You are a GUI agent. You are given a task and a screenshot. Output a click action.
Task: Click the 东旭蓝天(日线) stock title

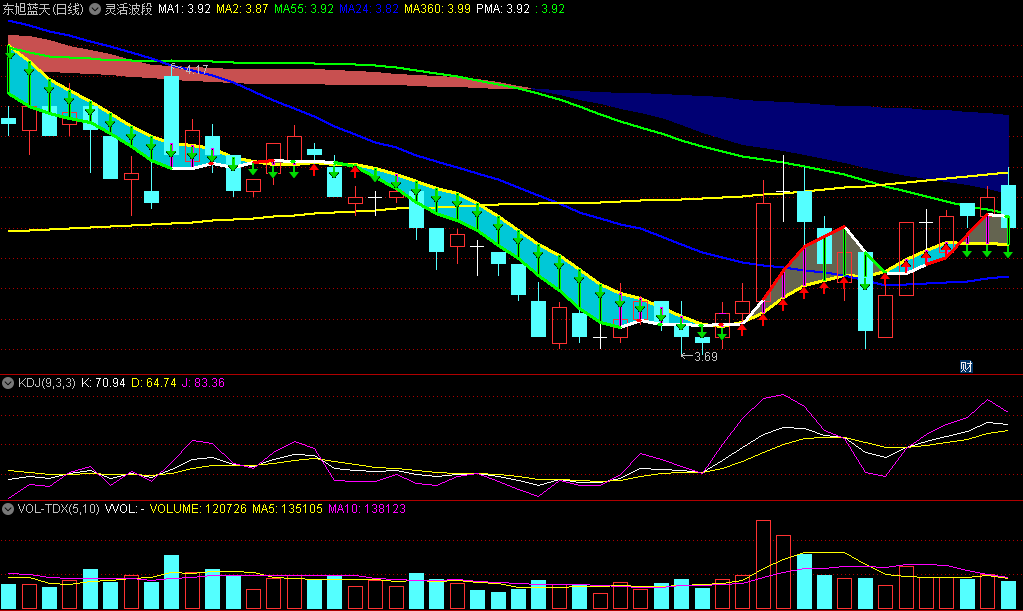click(x=43, y=9)
